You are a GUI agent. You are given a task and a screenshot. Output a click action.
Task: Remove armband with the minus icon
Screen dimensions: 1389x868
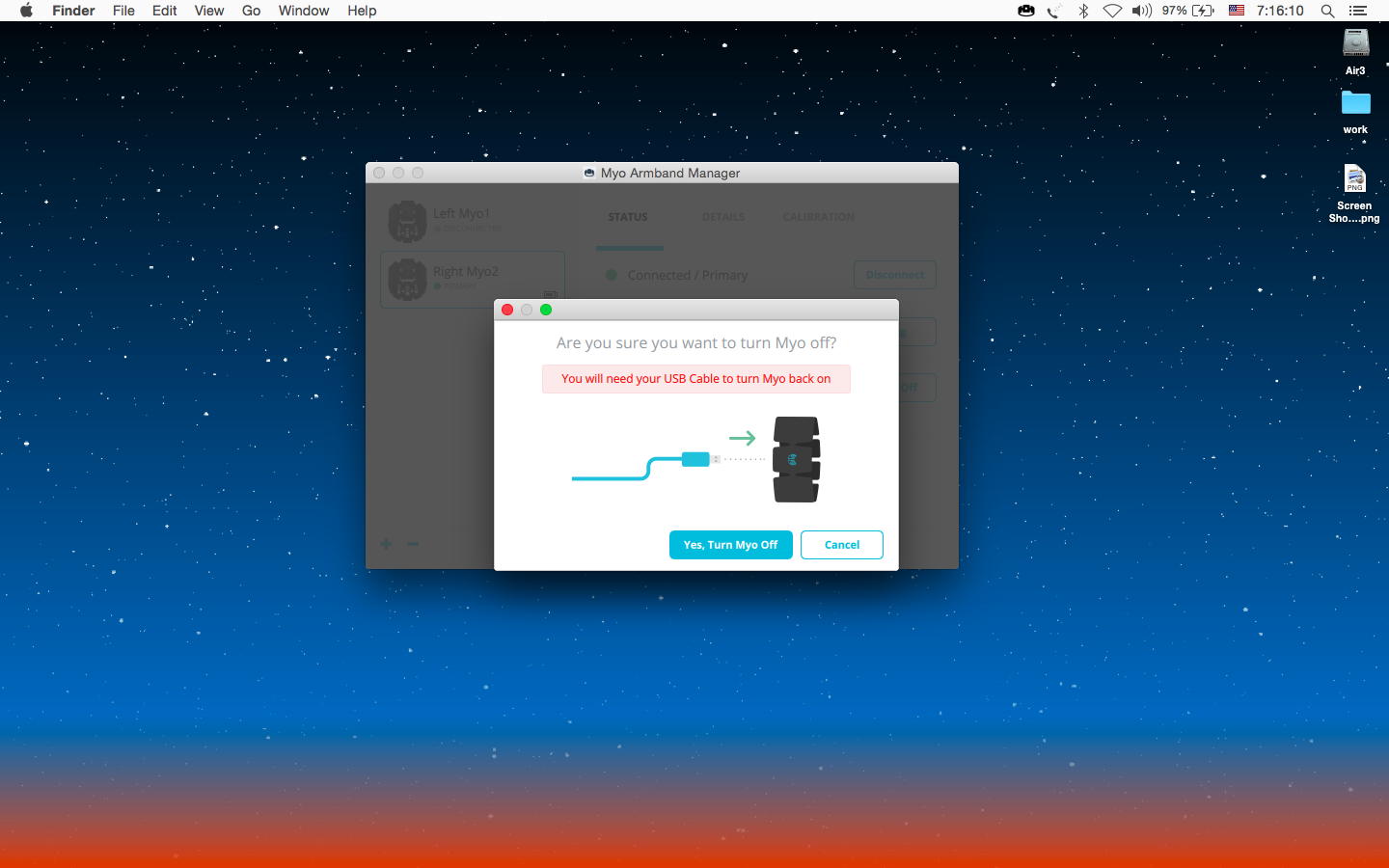pos(413,544)
